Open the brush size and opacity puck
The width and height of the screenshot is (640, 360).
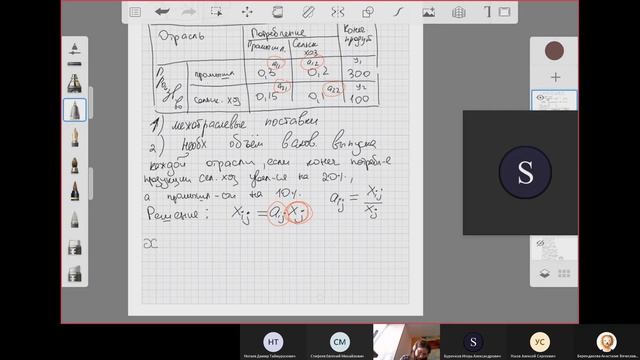74,48
